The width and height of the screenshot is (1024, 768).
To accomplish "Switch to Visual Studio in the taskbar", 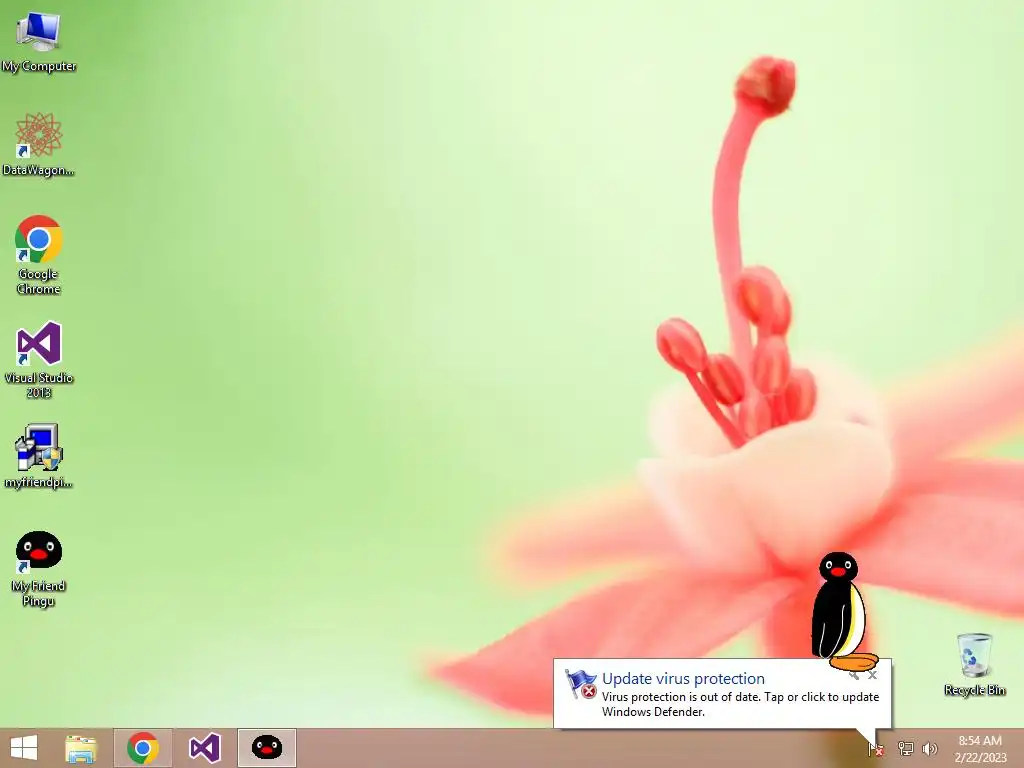I will [204, 748].
